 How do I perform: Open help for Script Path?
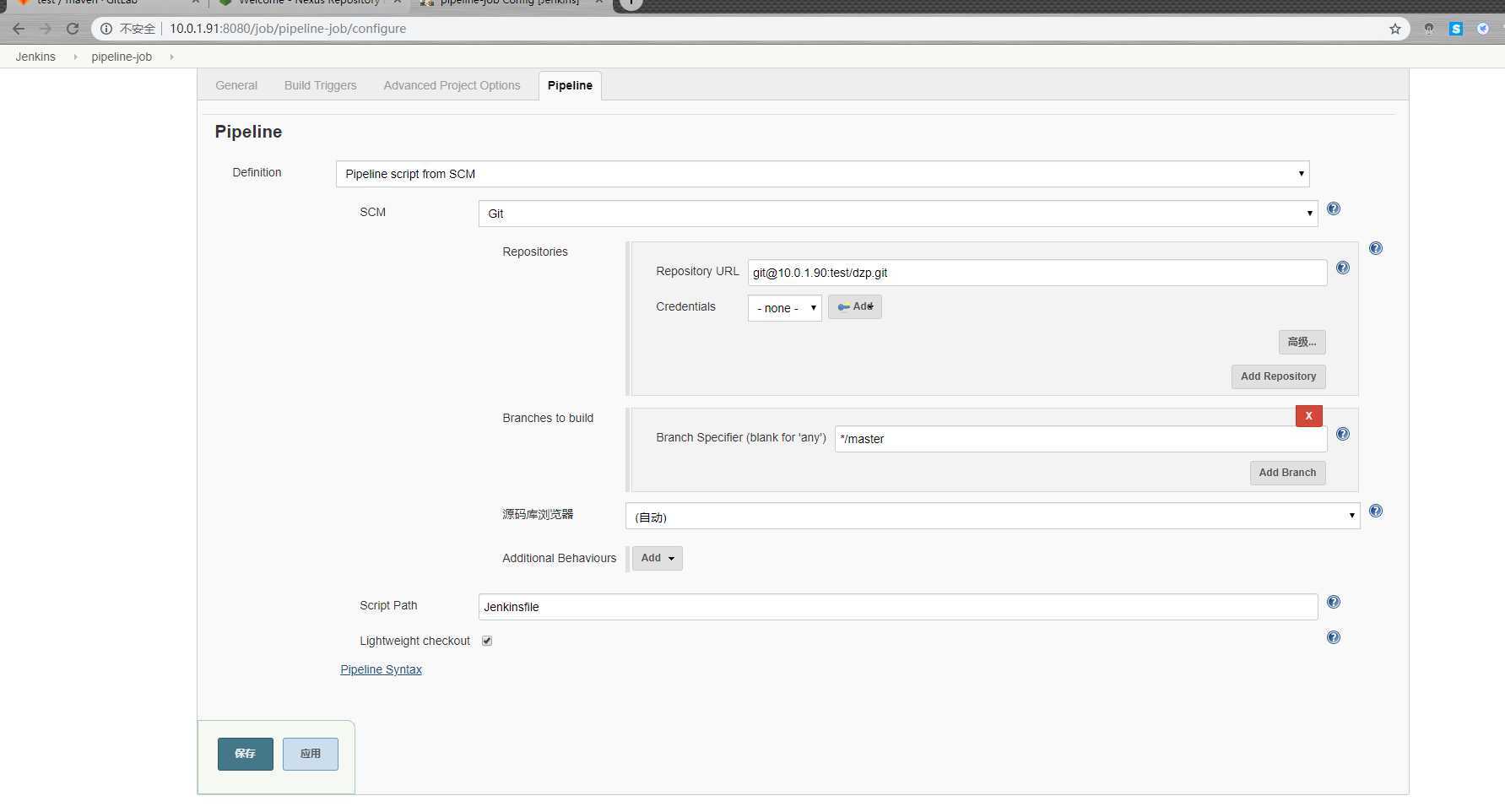[1334, 602]
